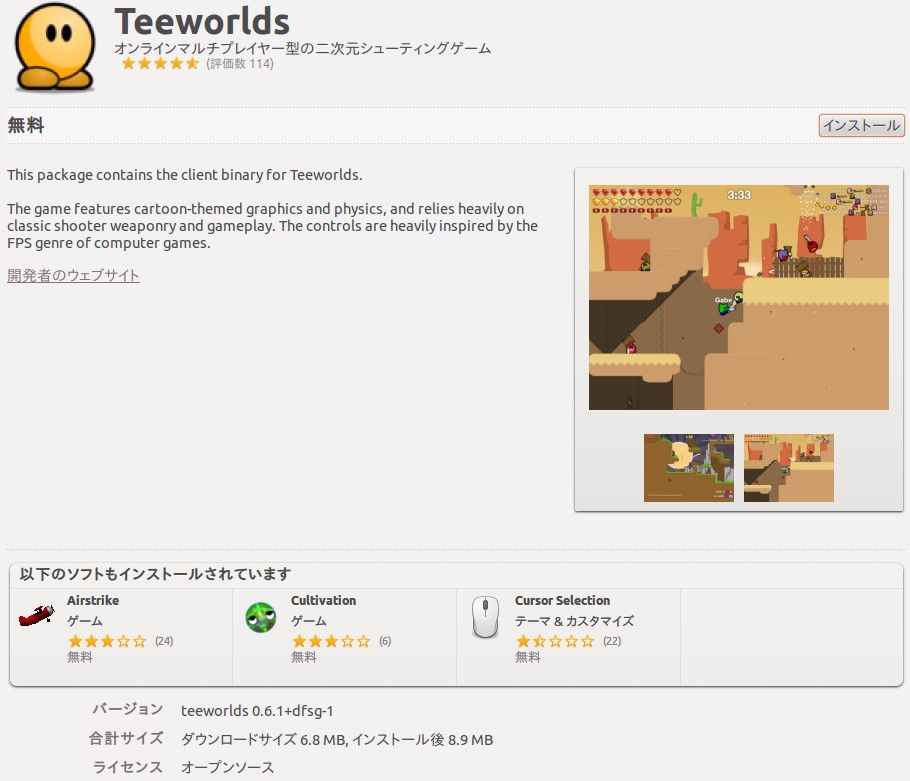
Task: Click the ゲーム category label under Cultivation
Action: coord(309,621)
